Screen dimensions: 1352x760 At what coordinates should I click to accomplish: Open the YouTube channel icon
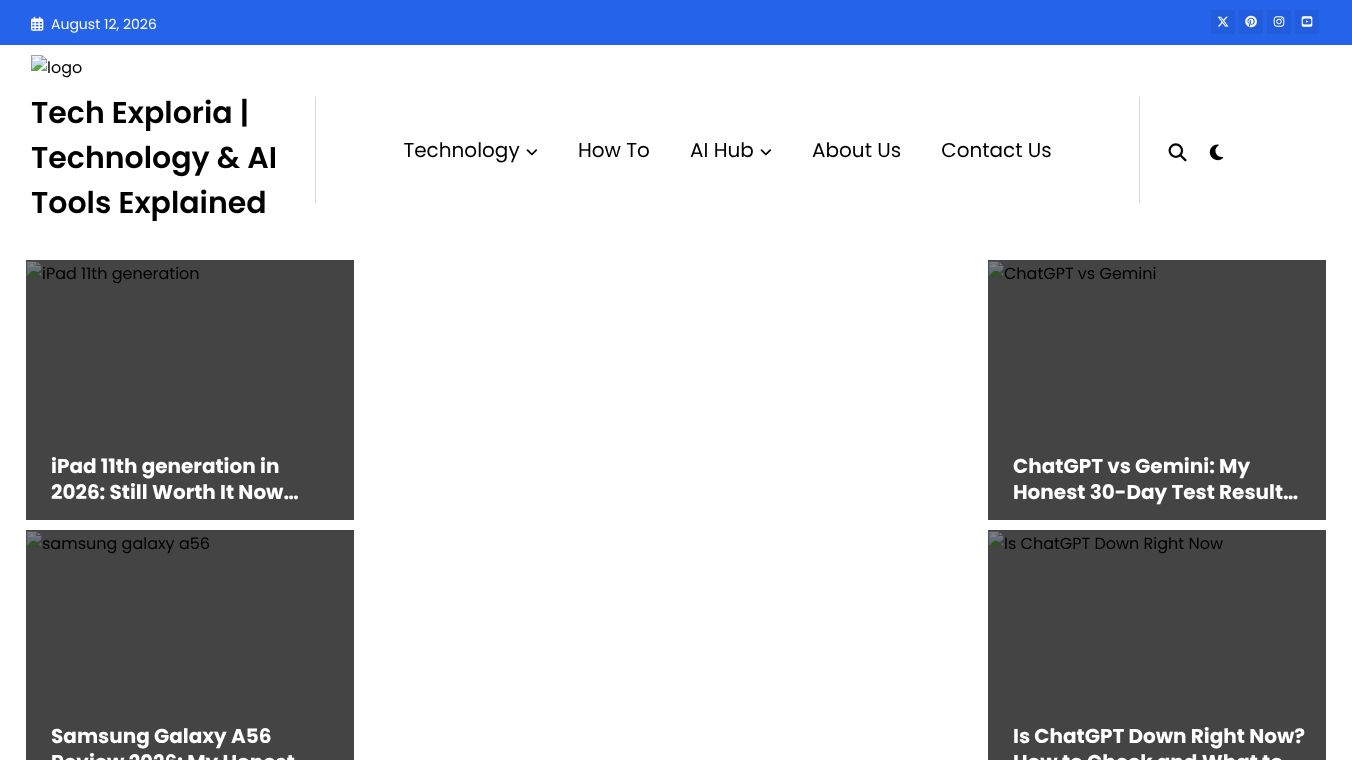tap(1307, 22)
